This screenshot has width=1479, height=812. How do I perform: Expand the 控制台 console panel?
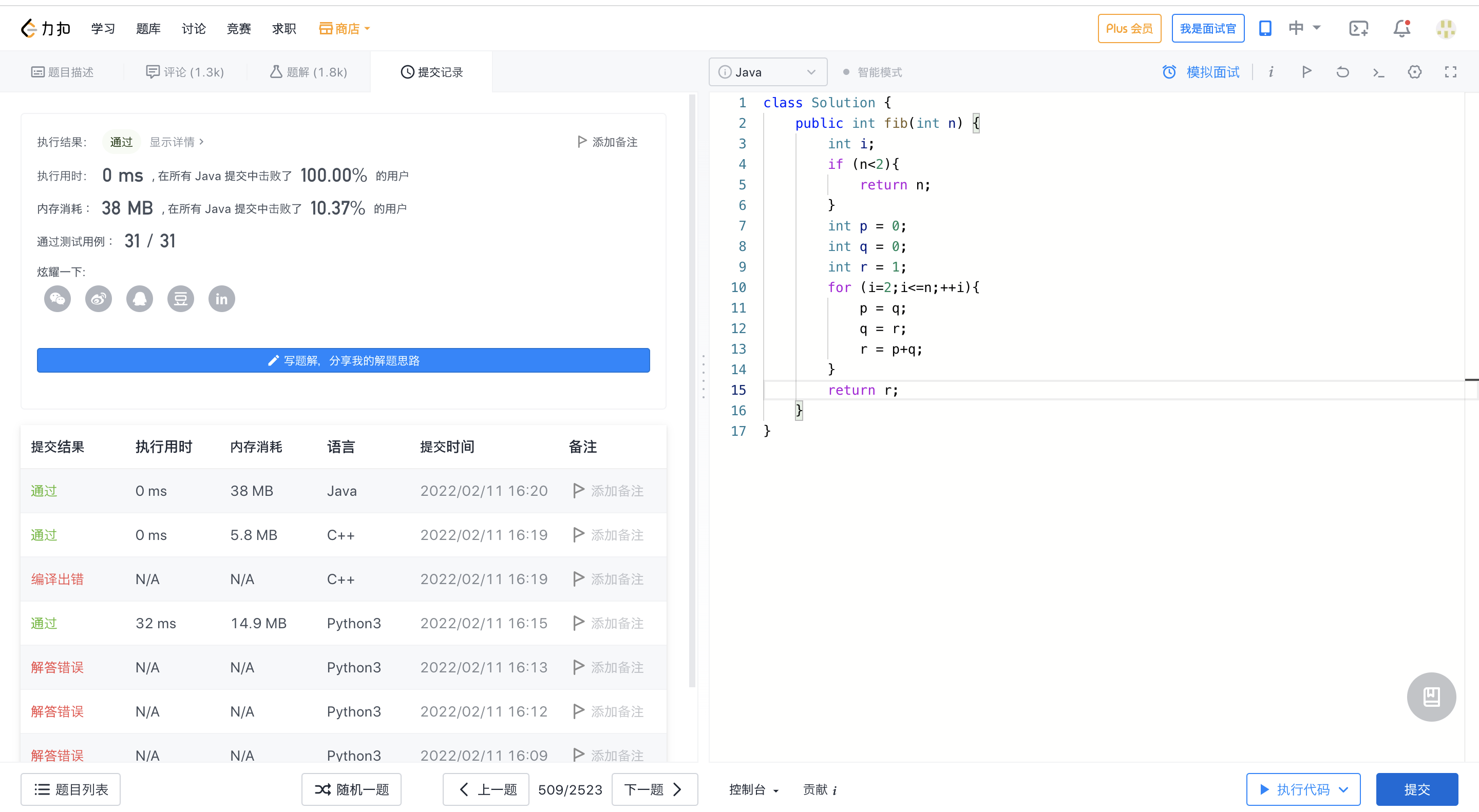tap(754, 789)
